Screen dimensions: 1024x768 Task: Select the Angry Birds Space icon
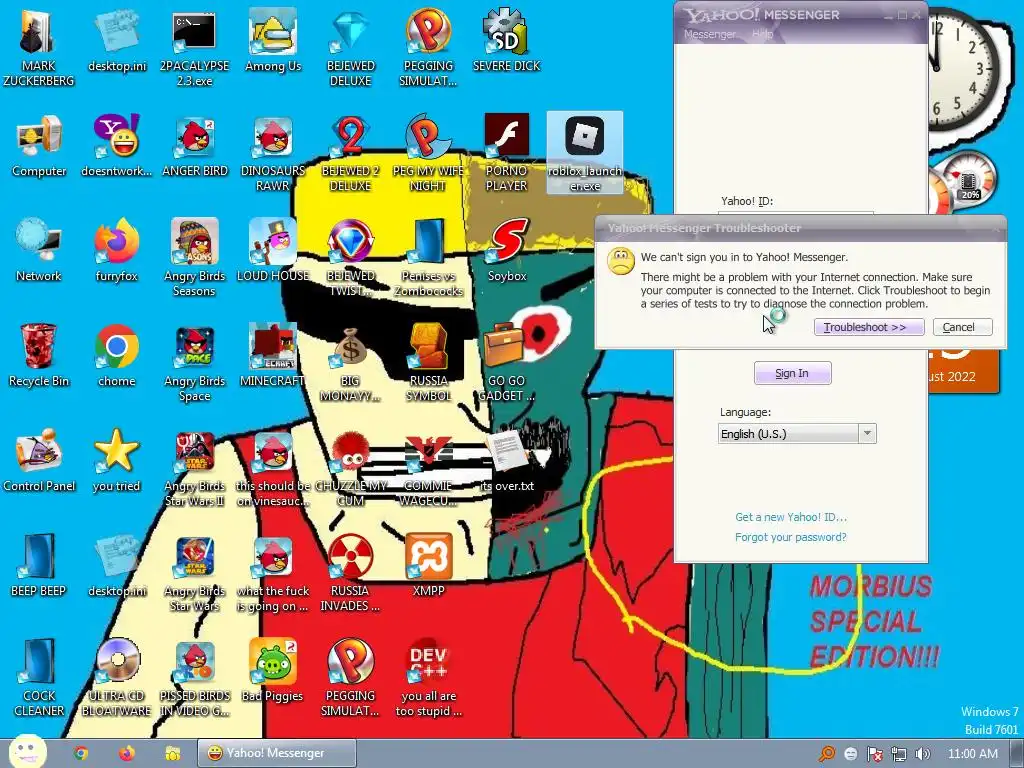coord(195,364)
